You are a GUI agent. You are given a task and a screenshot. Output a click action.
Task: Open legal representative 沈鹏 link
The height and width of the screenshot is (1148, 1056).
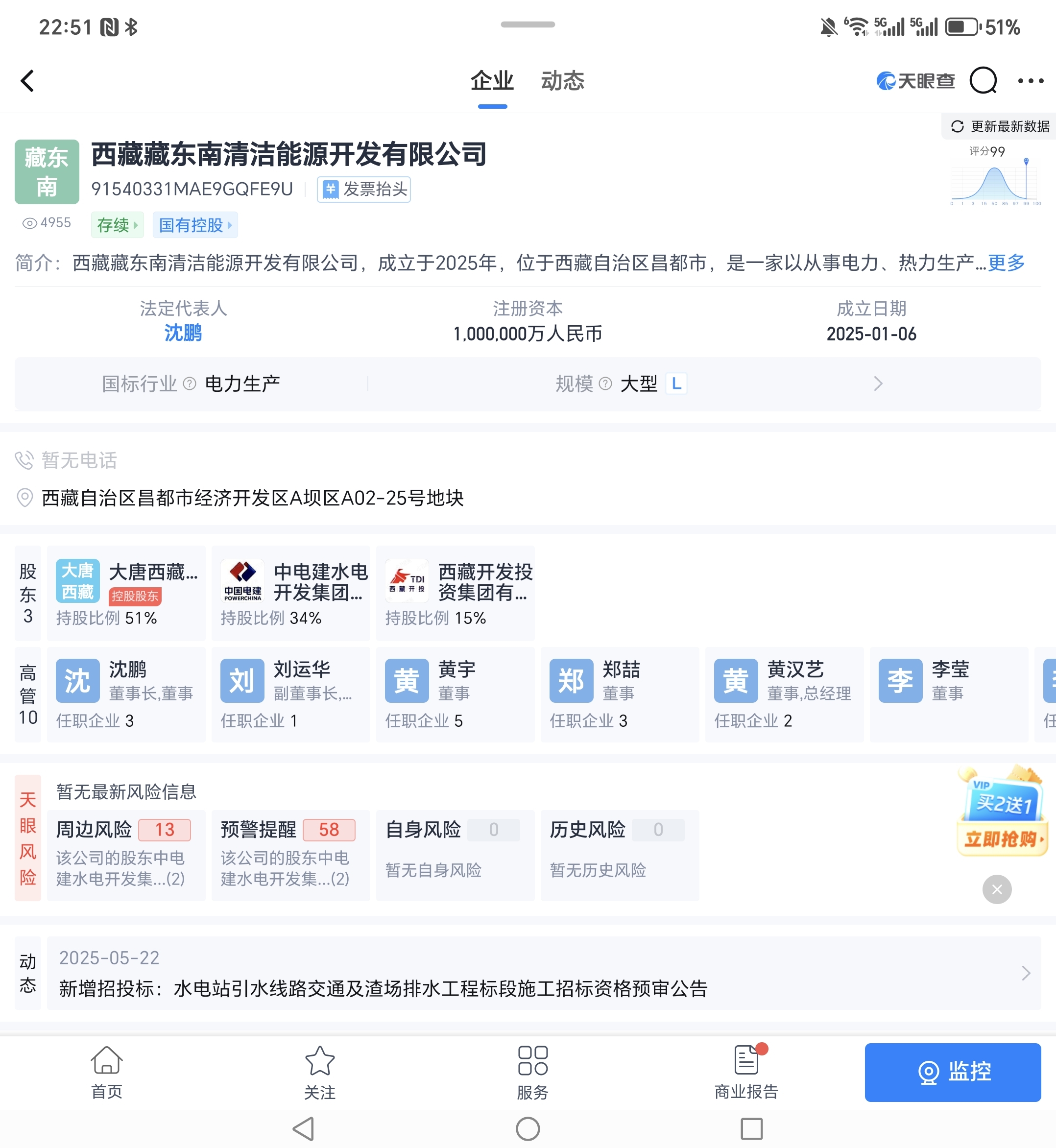coord(183,333)
